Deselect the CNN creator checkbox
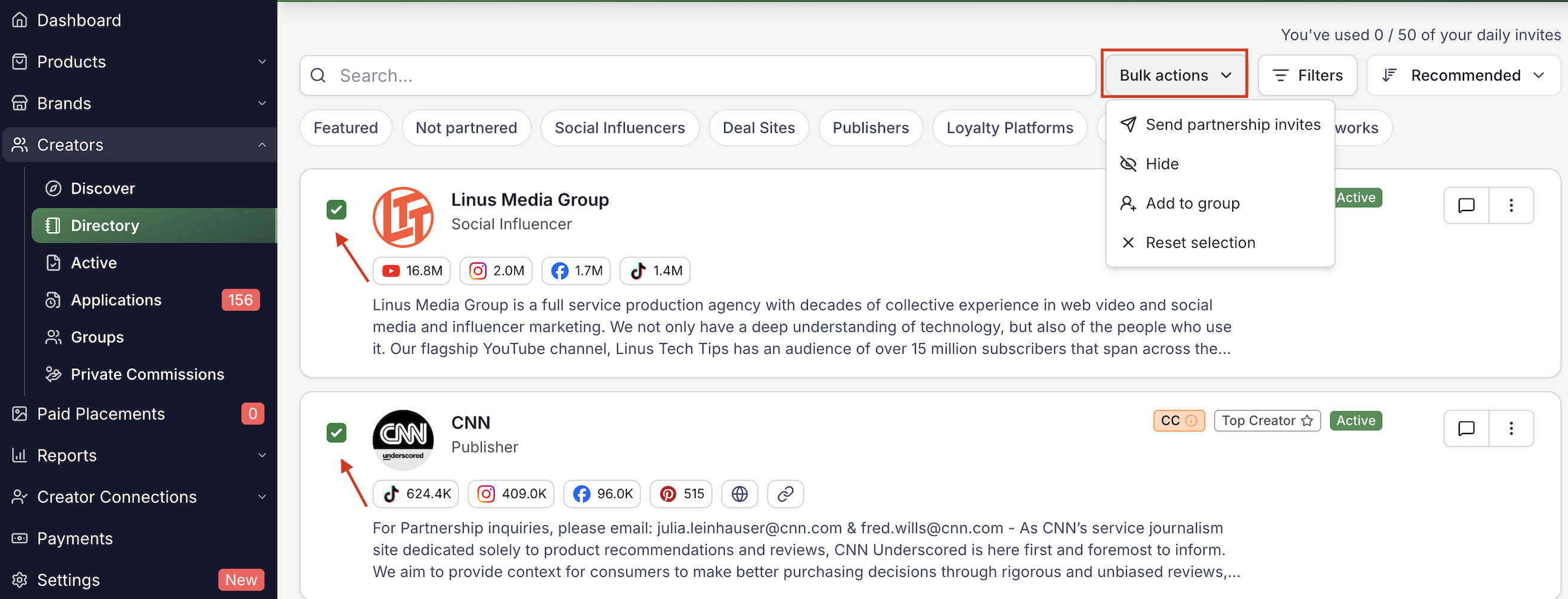 coord(336,433)
